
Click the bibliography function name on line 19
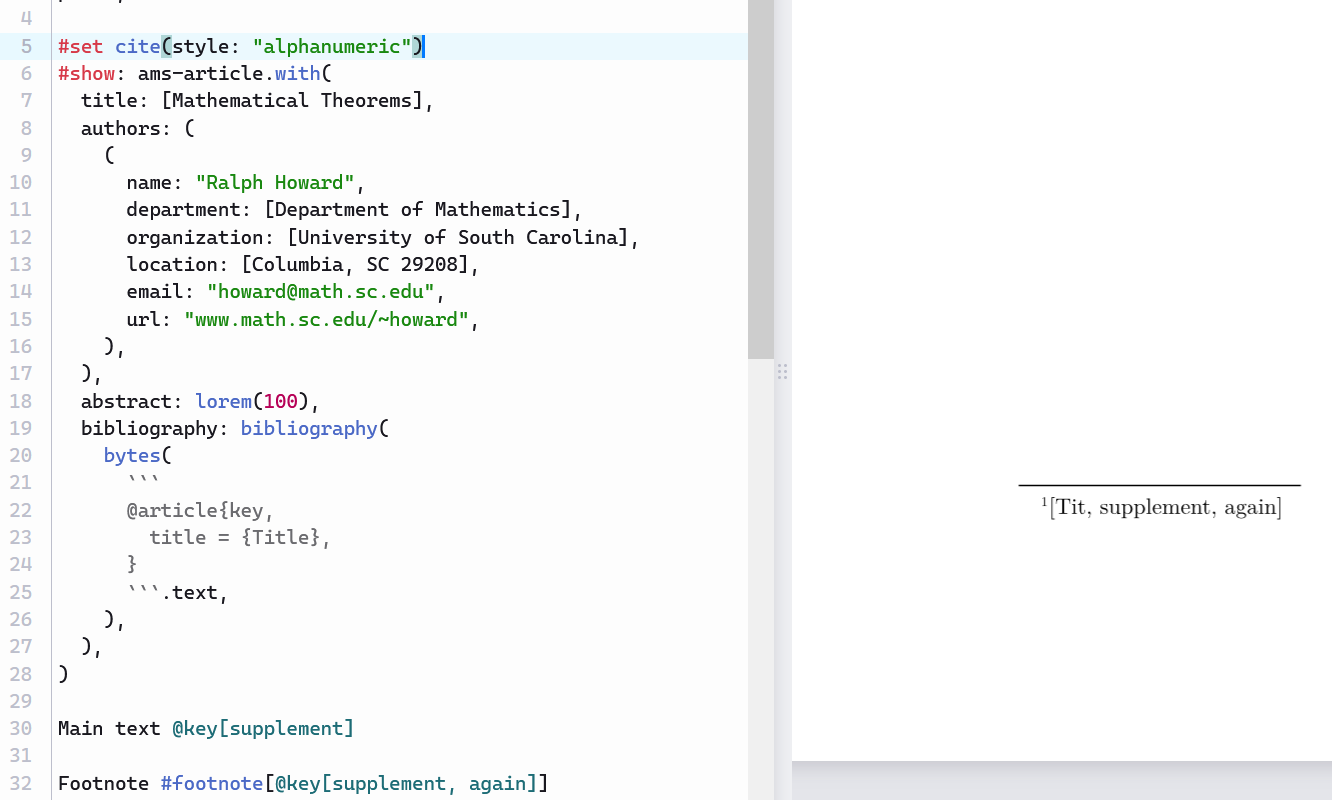point(307,428)
